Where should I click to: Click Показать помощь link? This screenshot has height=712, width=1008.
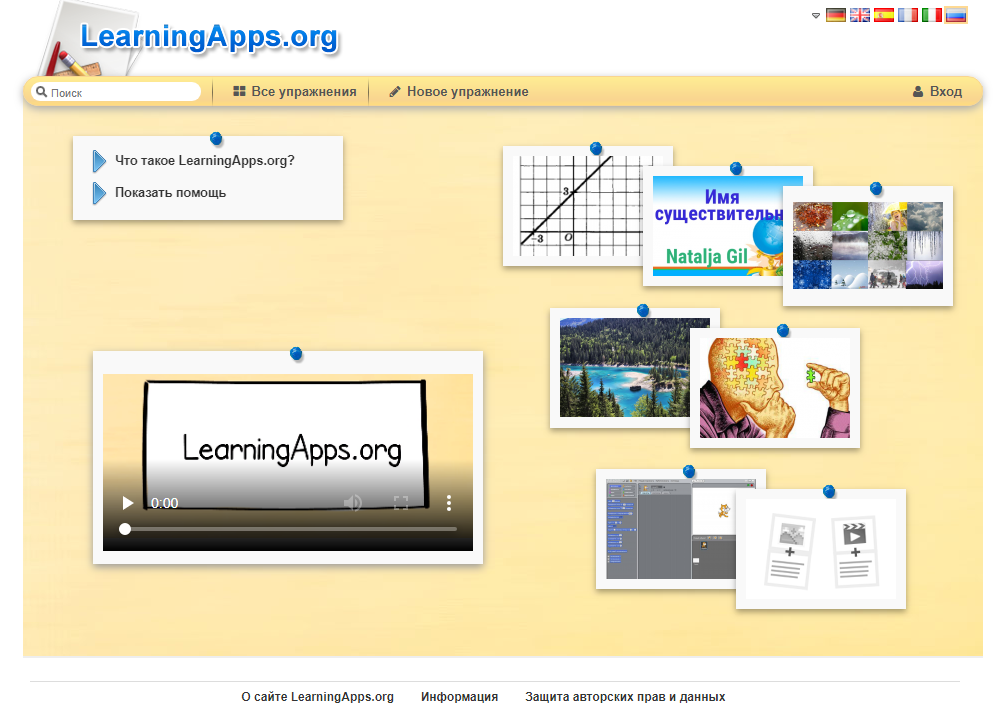pyautogui.click(x=170, y=193)
